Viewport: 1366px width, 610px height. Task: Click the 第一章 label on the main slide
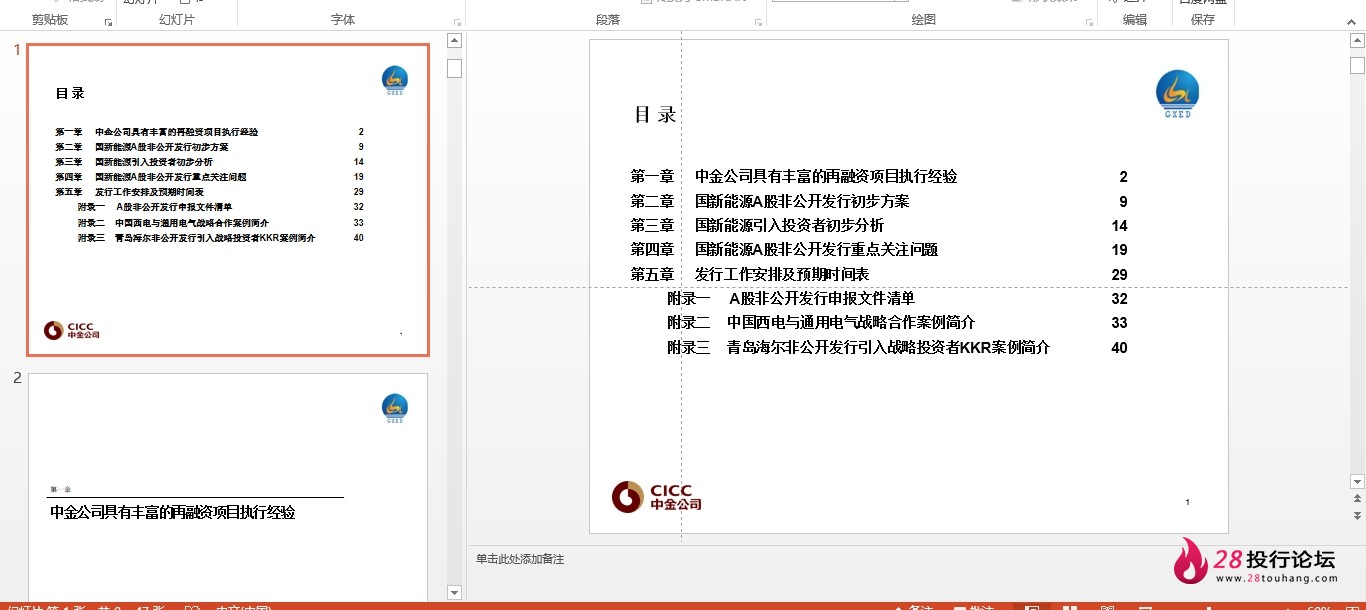pos(652,177)
